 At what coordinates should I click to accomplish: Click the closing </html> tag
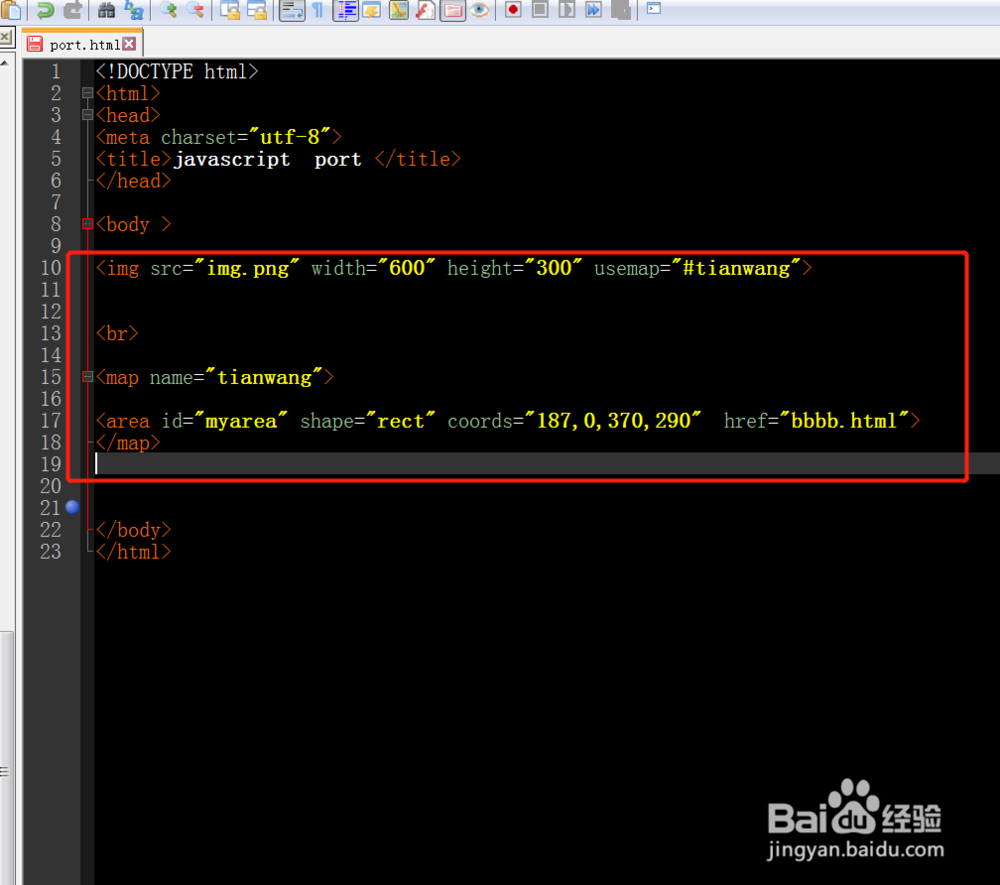[133, 552]
